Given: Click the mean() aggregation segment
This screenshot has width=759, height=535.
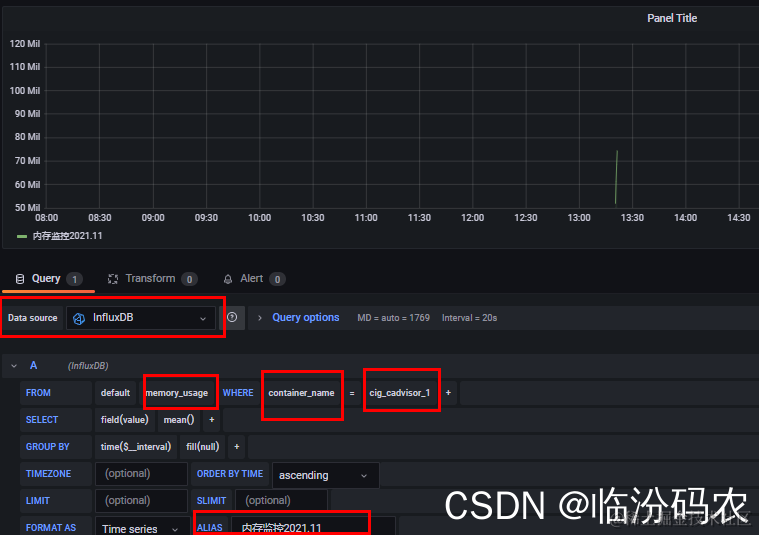Looking at the screenshot, I should [179, 420].
